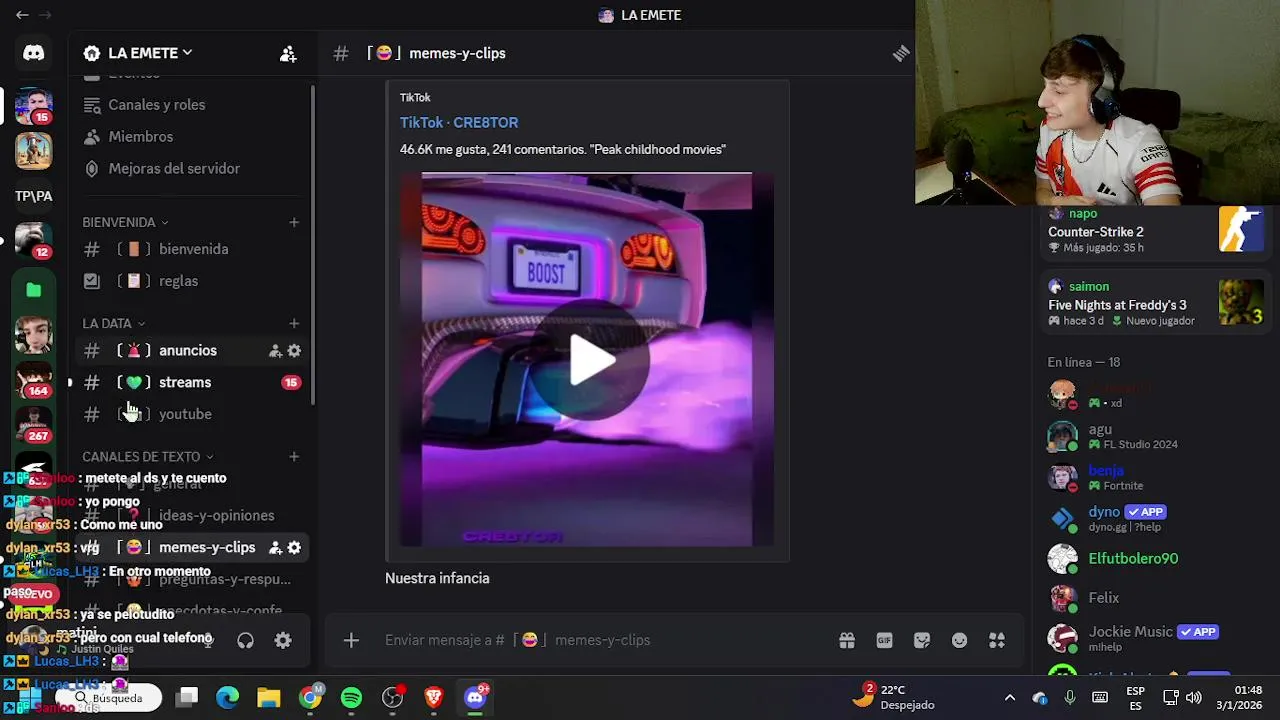Viewport: 1280px width, 720px height.
Task: Open Miembros list
Action: pos(190,137)
